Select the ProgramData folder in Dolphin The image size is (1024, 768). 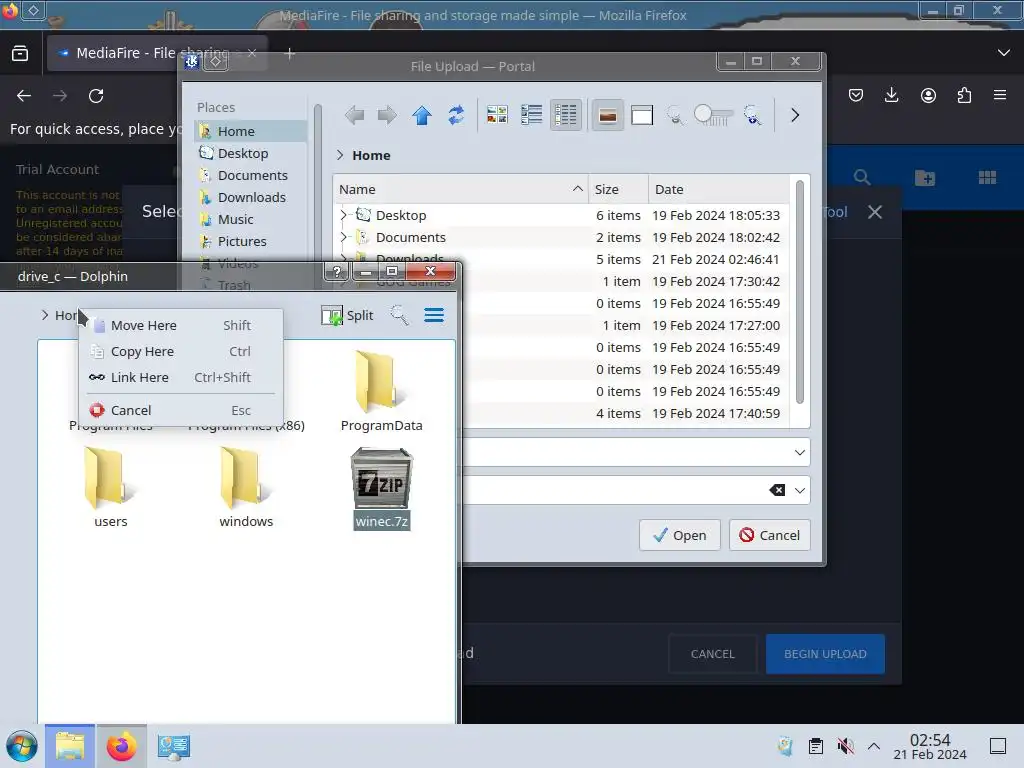(x=381, y=392)
